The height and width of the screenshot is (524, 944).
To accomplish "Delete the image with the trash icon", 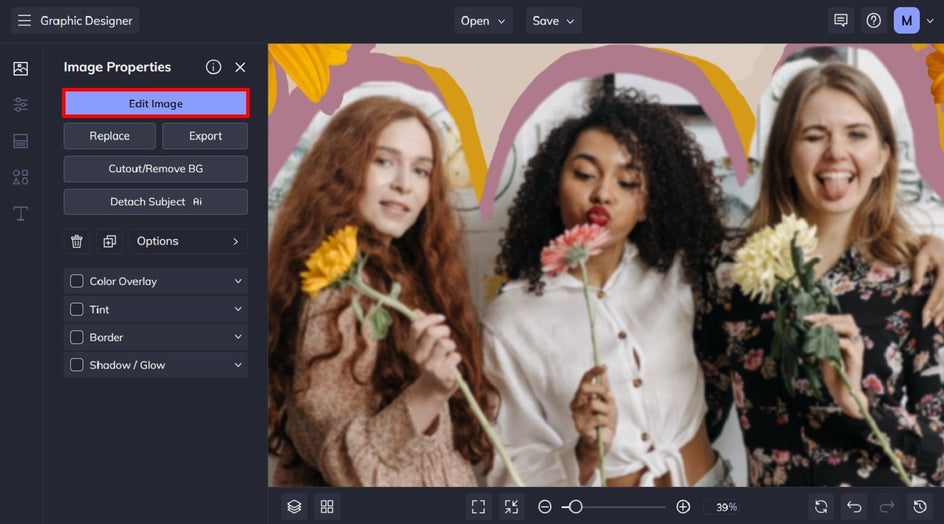I will pos(77,241).
